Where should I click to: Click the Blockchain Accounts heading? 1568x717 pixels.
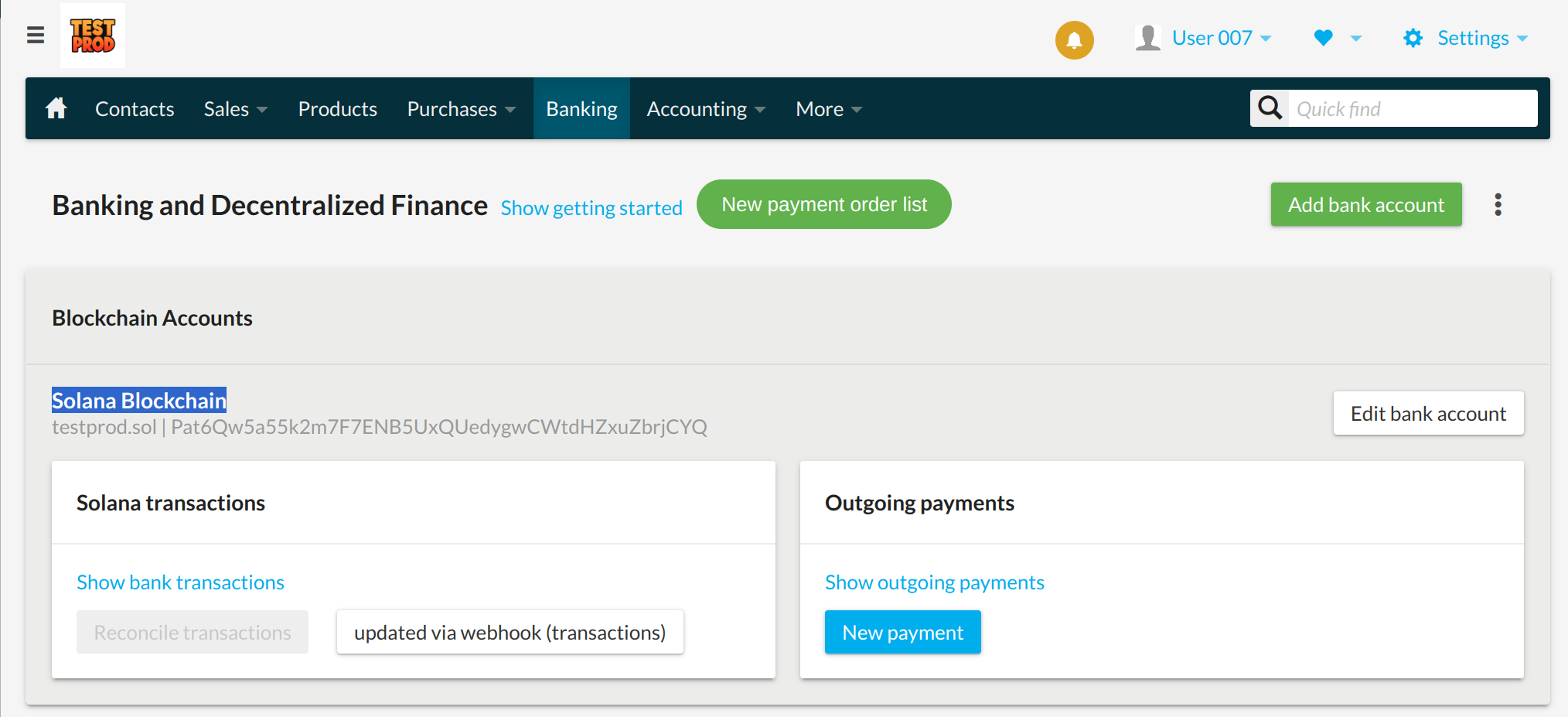click(x=152, y=318)
